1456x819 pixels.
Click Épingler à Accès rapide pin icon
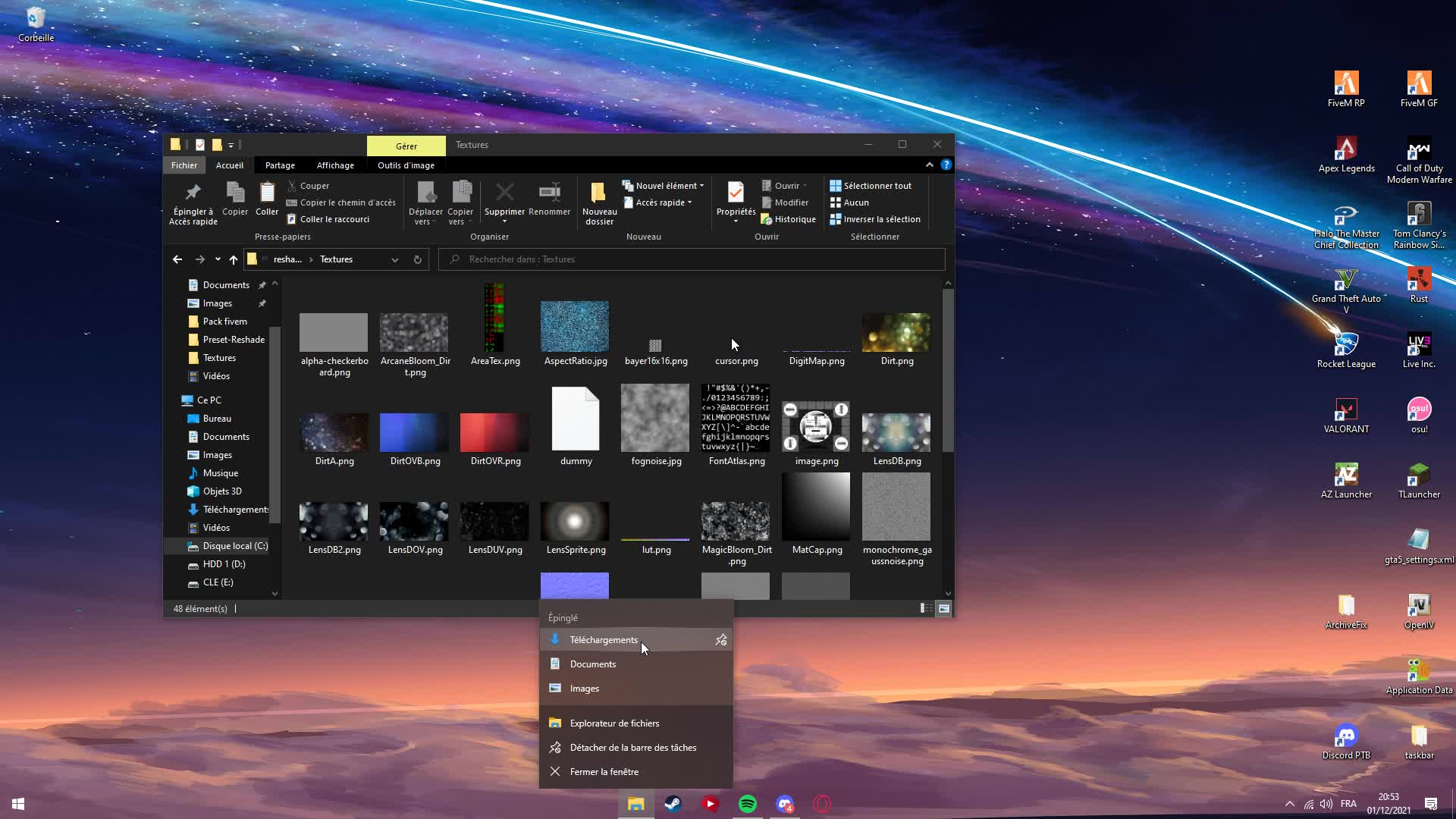193,193
